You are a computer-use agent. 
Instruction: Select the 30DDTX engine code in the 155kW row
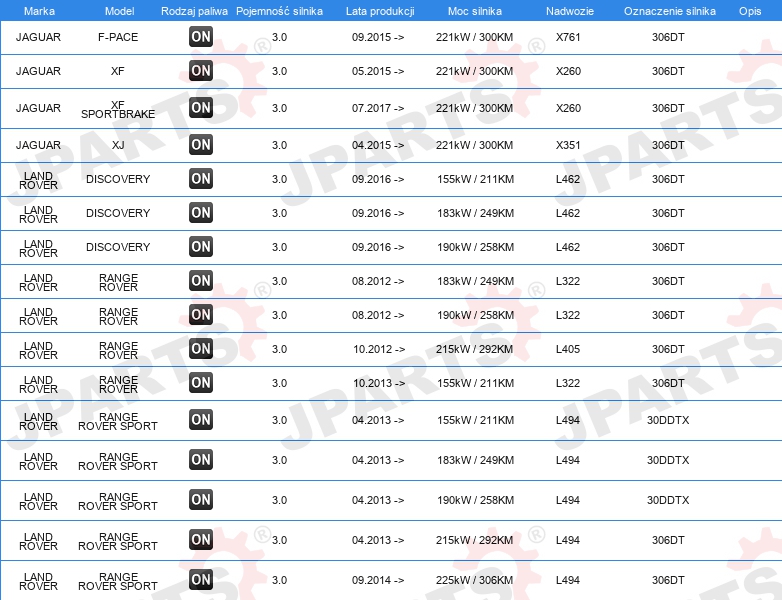(x=668, y=420)
